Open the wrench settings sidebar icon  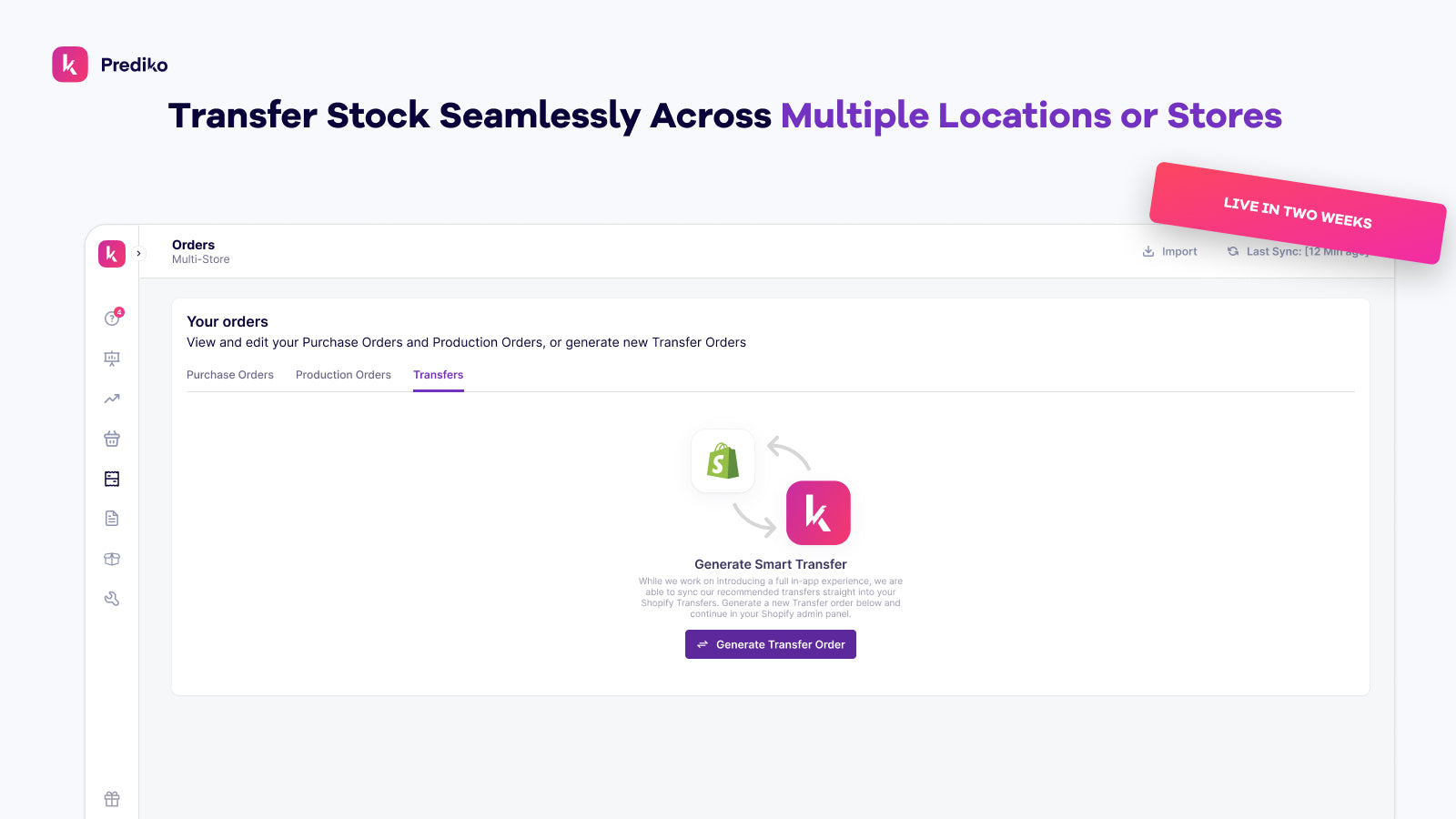click(112, 599)
